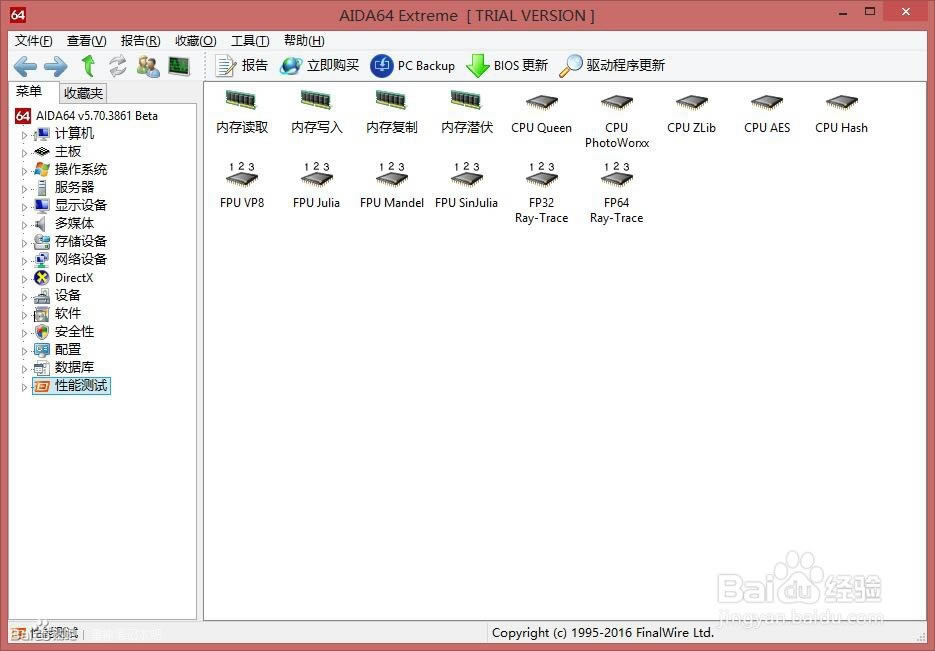Click the 驱动程序更新 driver update button
The height and width of the screenshot is (651, 935).
[612, 66]
